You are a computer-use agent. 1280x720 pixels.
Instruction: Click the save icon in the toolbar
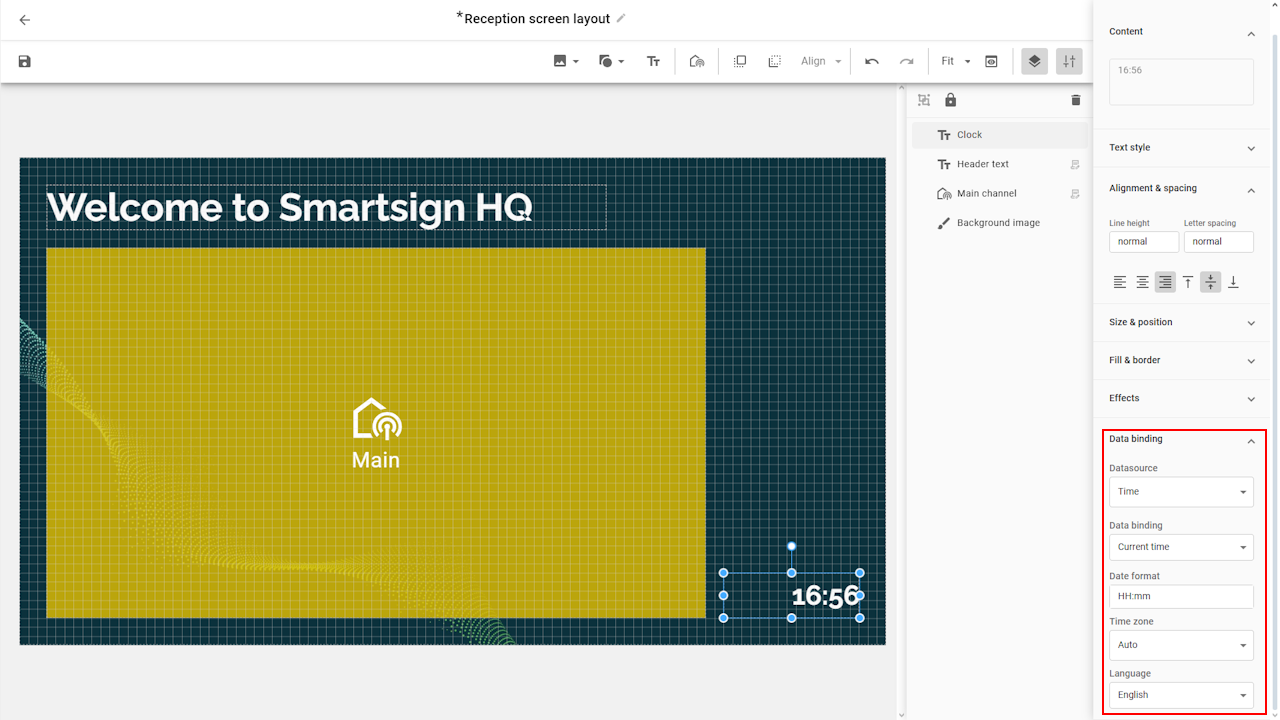[x=25, y=62]
